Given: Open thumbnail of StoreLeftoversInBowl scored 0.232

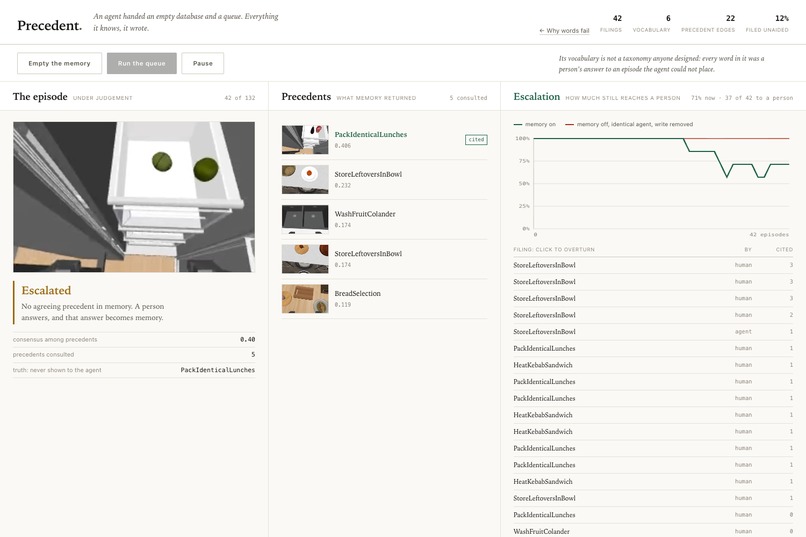Looking at the screenshot, I should [x=305, y=179].
